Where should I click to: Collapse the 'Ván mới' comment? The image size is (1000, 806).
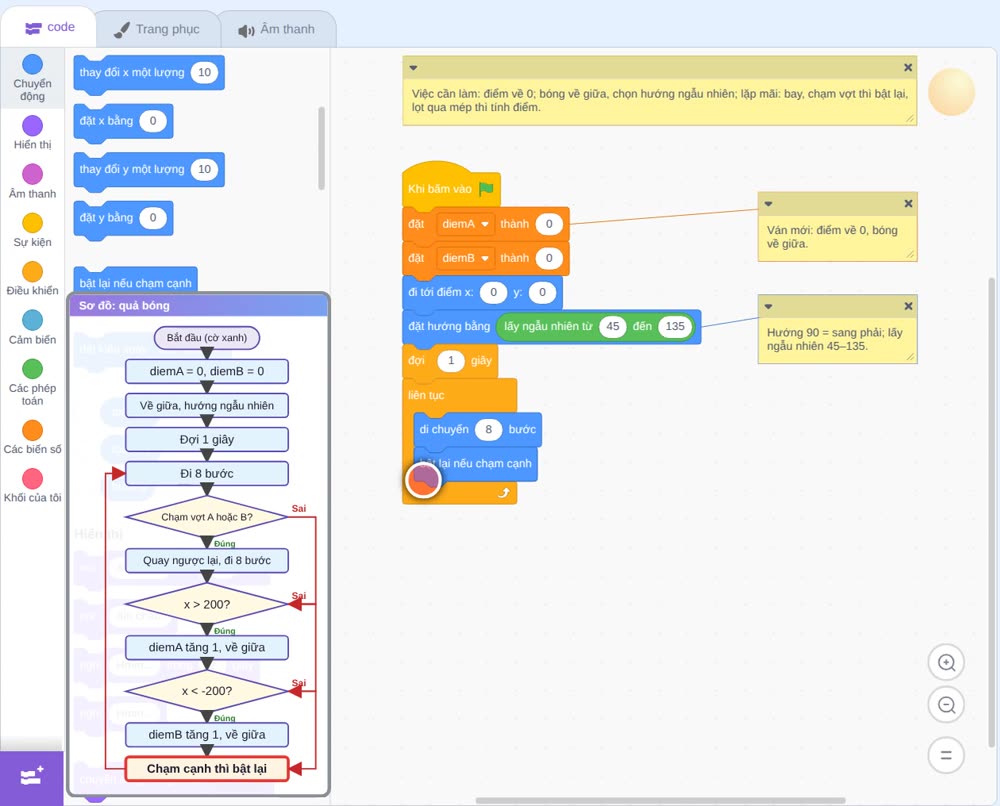click(768, 204)
